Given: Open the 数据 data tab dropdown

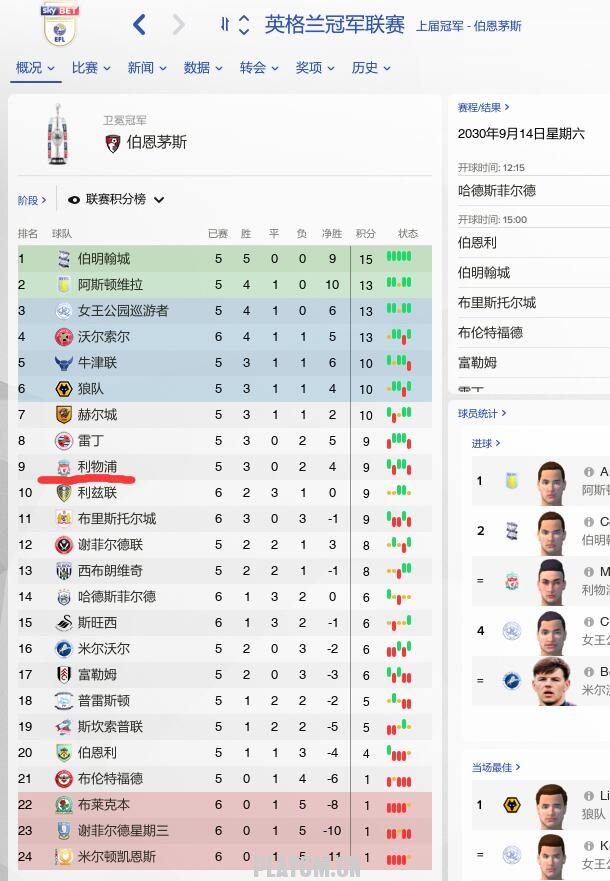Looking at the screenshot, I should click(x=203, y=68).
